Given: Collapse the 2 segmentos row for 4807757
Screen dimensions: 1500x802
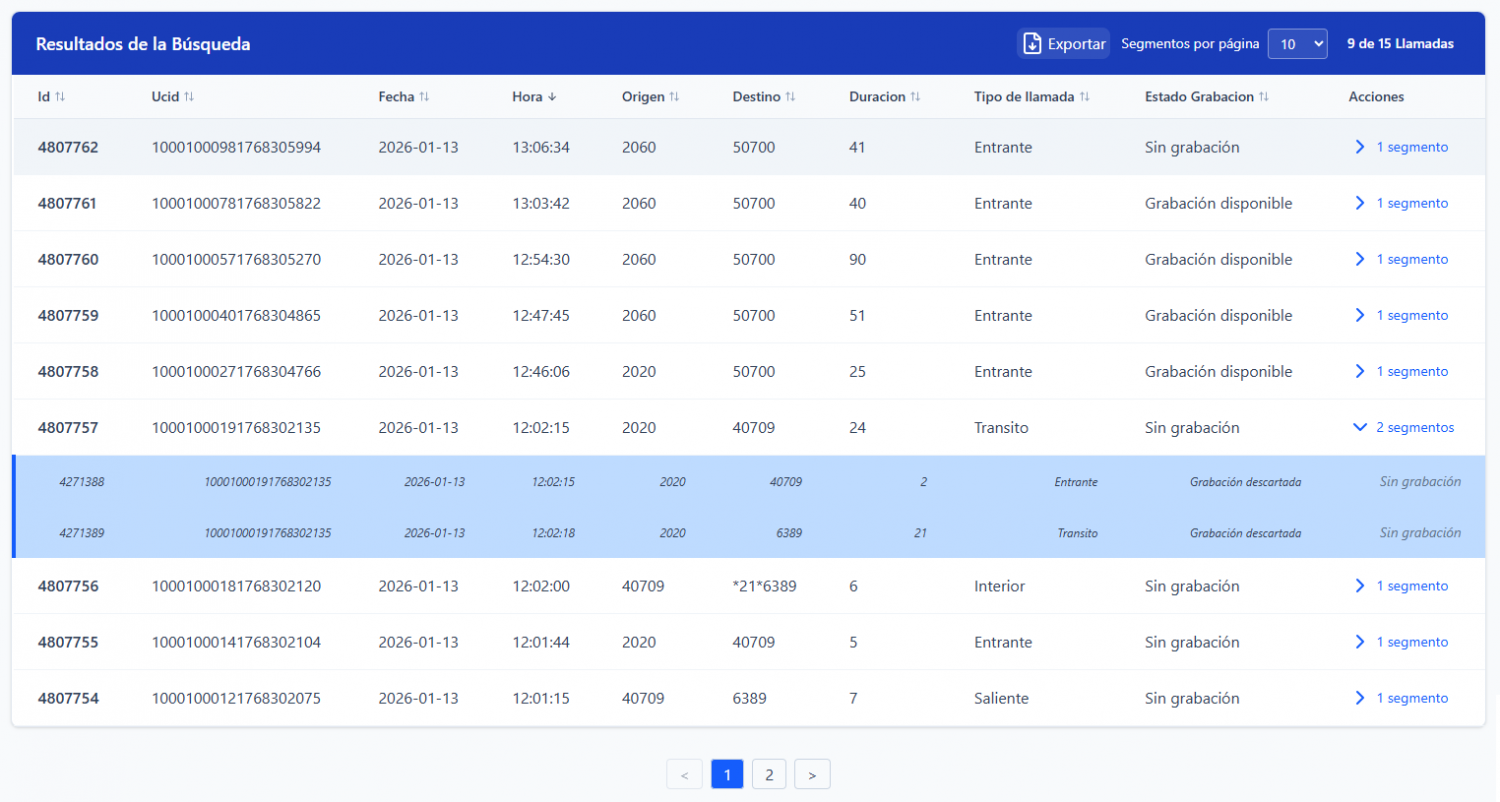Looking at the screenshot, I should [1402, 427].
